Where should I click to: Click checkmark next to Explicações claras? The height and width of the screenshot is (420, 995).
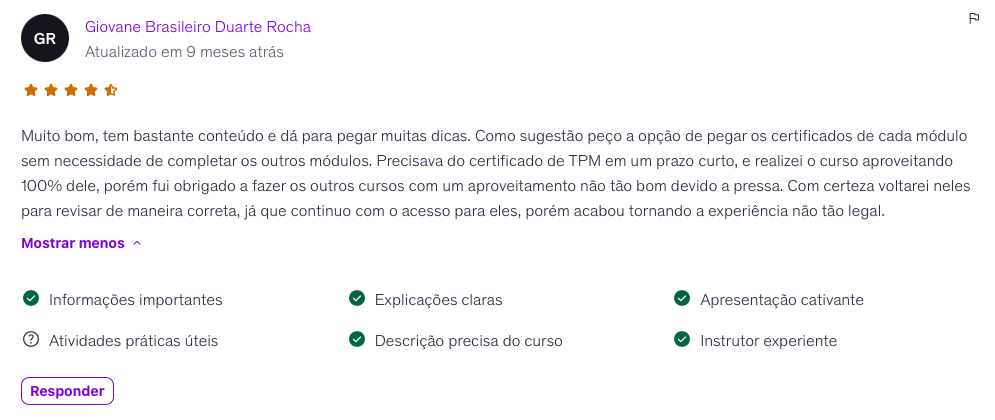click(x=356, y=298)
